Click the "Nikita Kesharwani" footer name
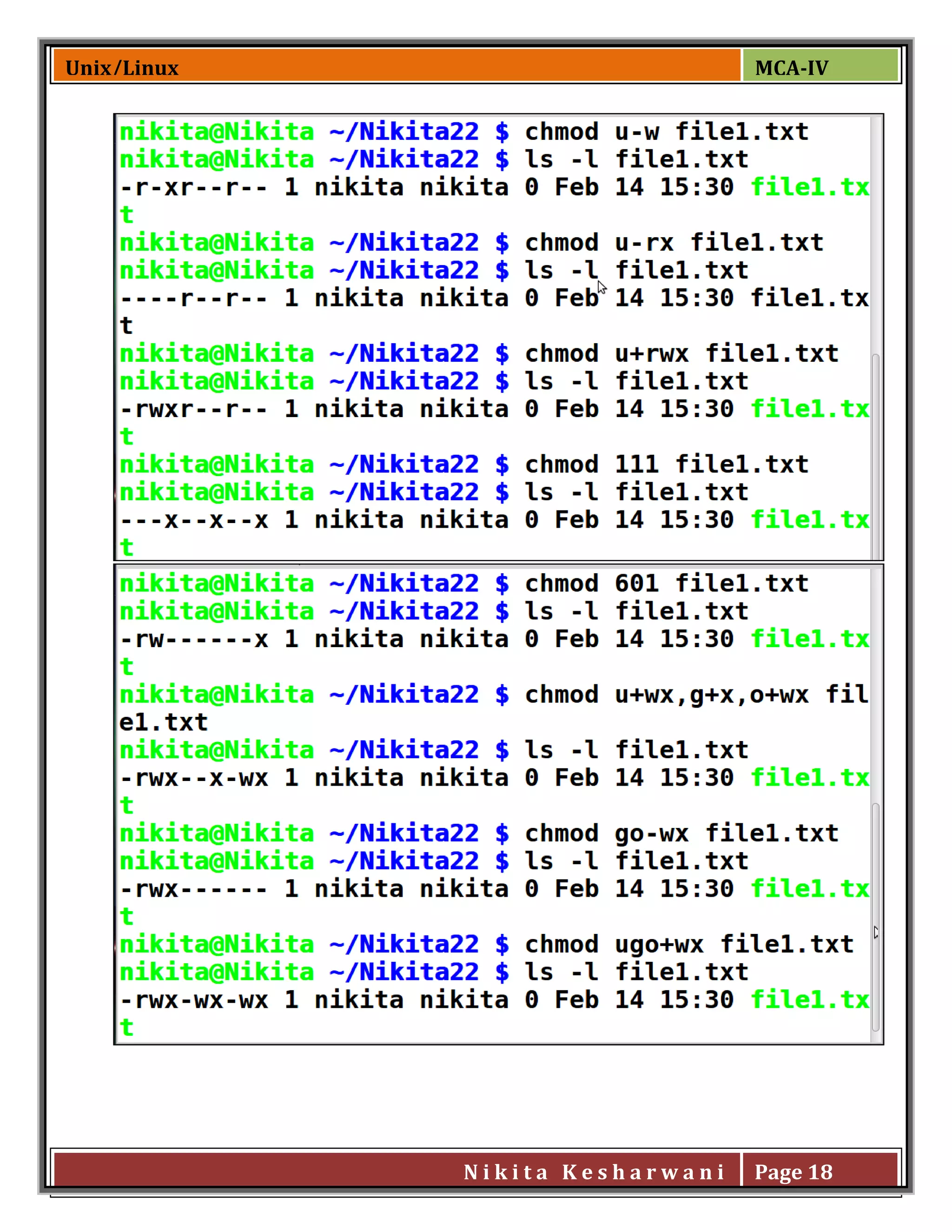 [x=594, y=1172]
